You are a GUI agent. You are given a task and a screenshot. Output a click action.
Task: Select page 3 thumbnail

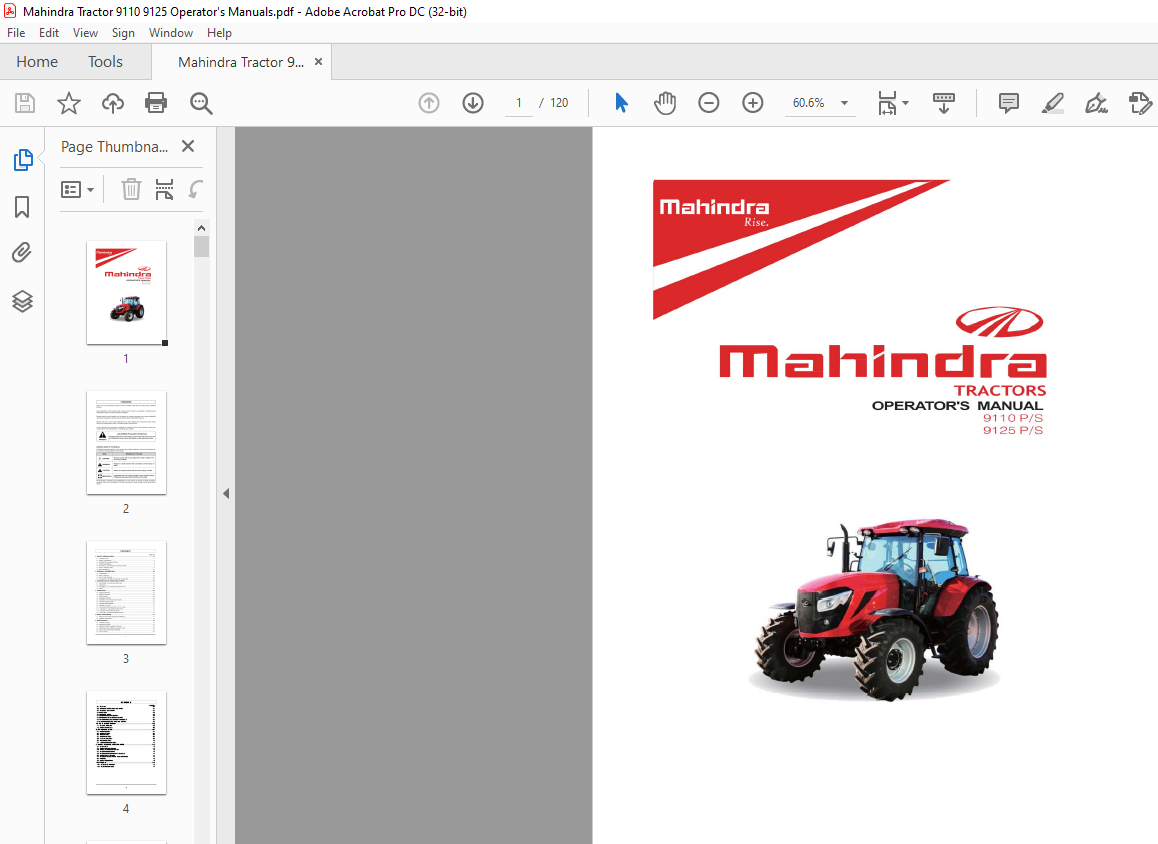click(x=126, y=592)
